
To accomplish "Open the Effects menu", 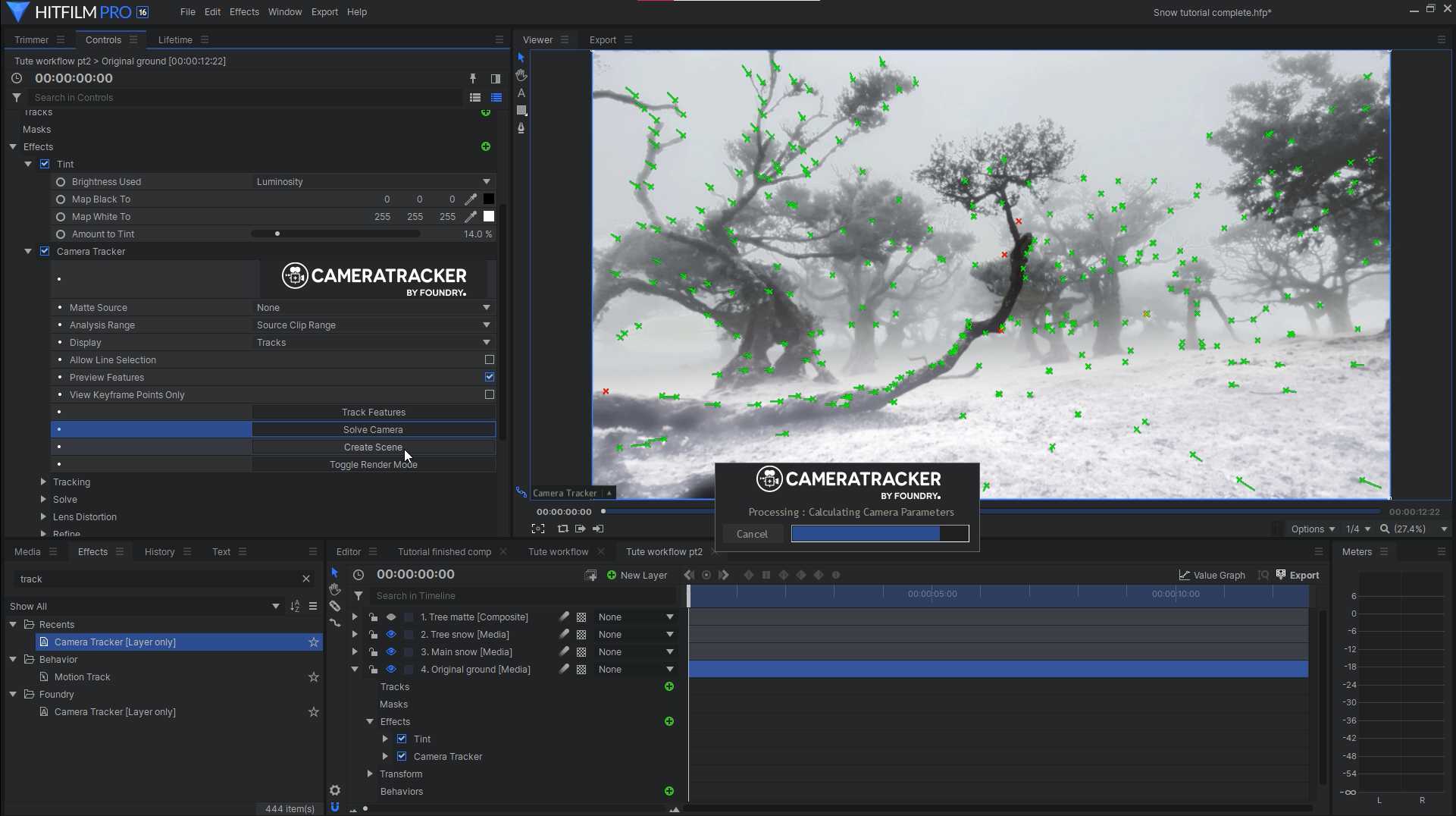I will tap(244, 12).
